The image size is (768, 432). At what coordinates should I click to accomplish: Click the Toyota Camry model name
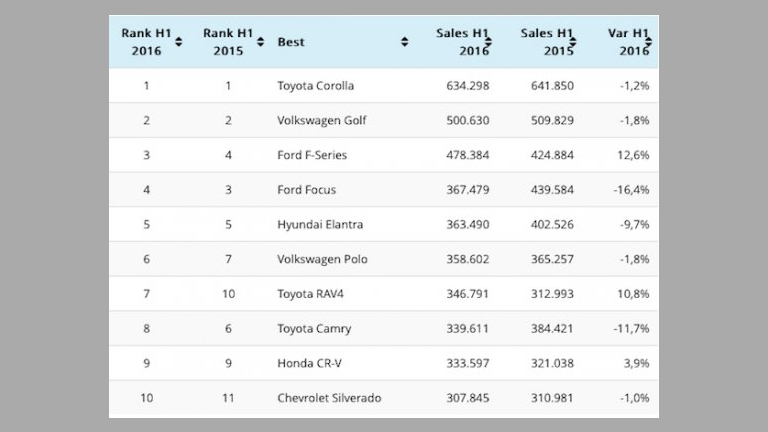tap(314, 329)
